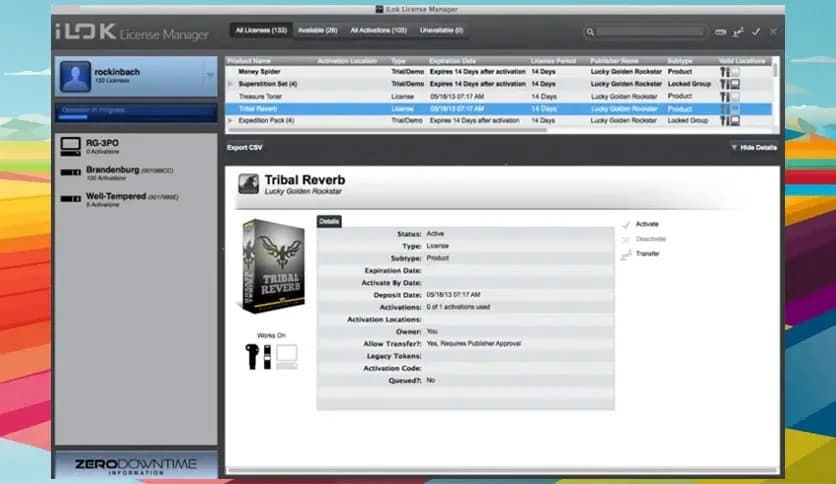The image size is (836, 484).
Task: Click the transfer license toolbar icon
Action: pos(738,32)
